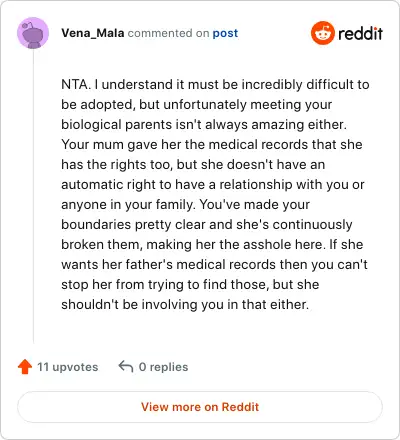
Task: Click the line beginning "Your mum gave her"
Action: pos(212,145)
